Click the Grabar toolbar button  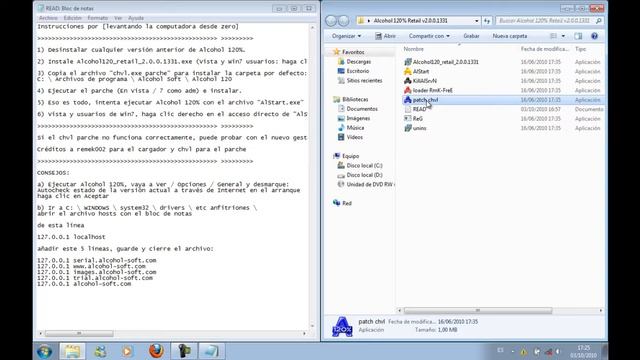click(471, 36)
